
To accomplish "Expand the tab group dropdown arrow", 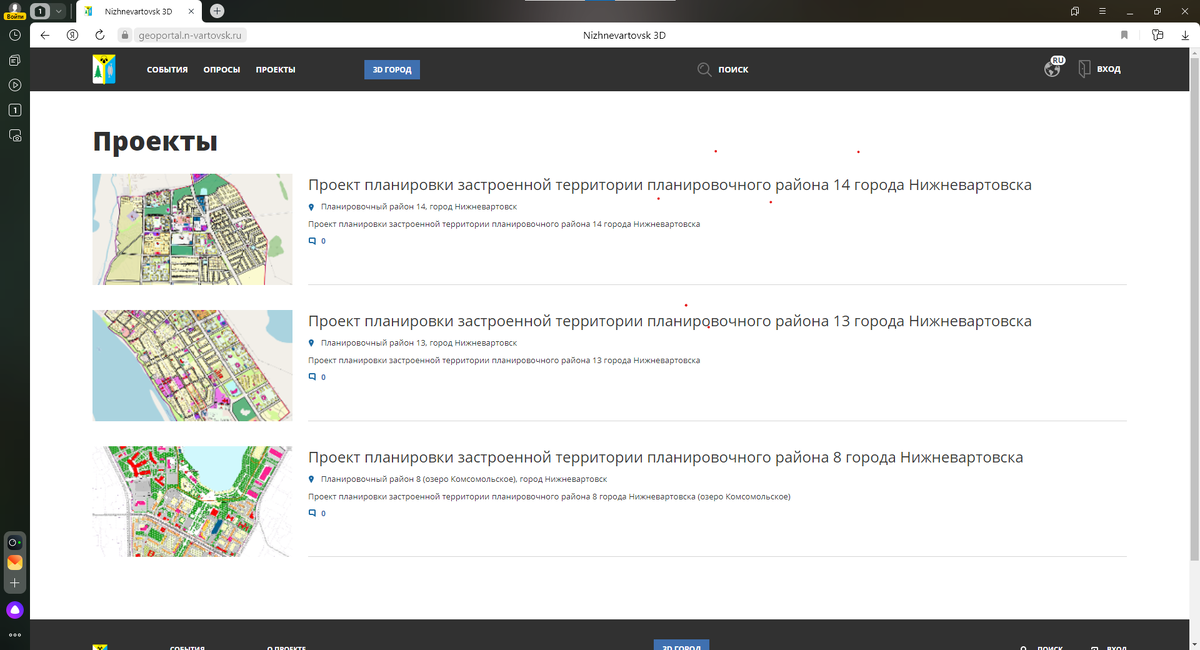I will point(58,11).
